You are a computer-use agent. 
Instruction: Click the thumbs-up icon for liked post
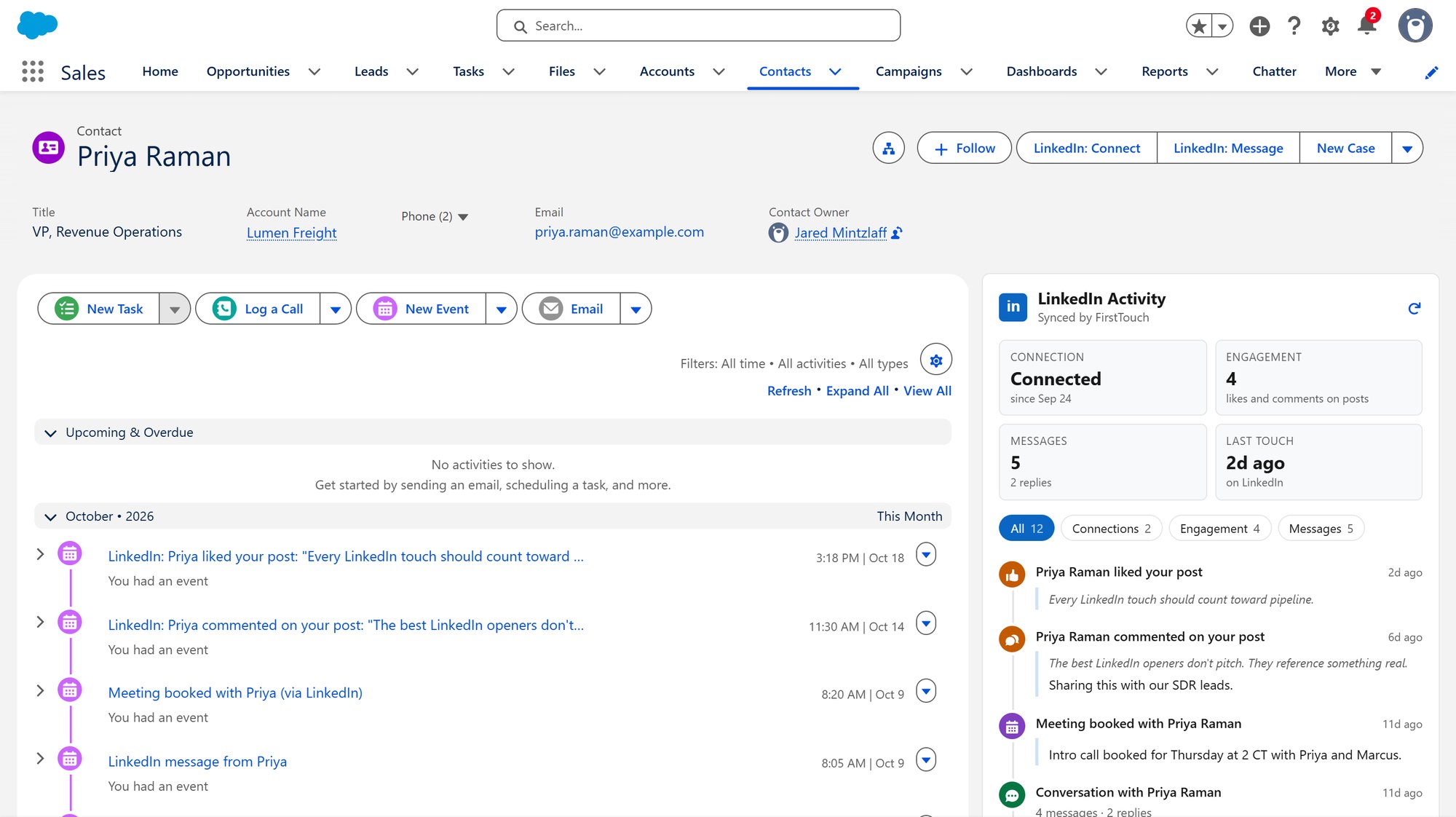click(1012, 575)
